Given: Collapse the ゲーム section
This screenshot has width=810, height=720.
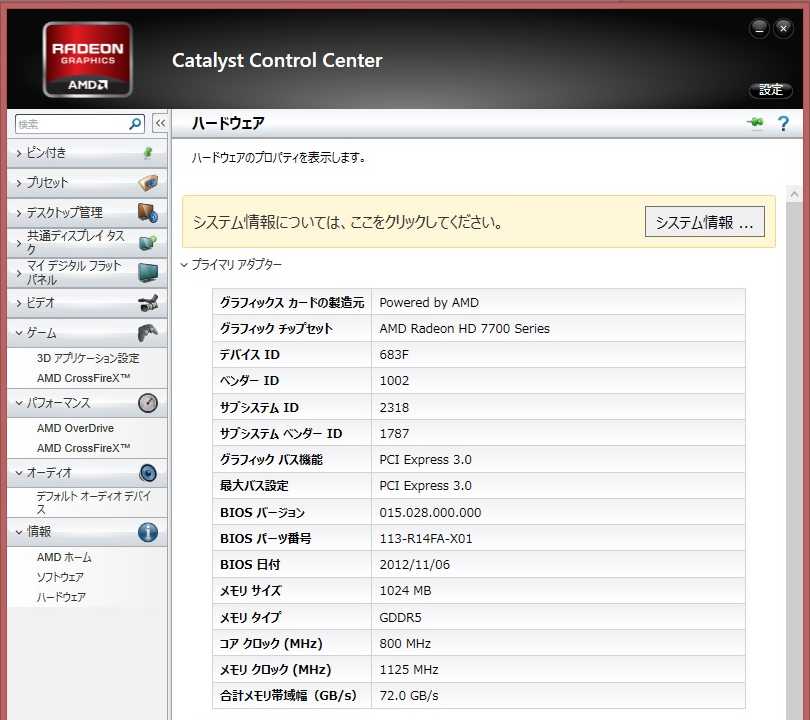Looking at the screenshot, I should click(87, 333).
